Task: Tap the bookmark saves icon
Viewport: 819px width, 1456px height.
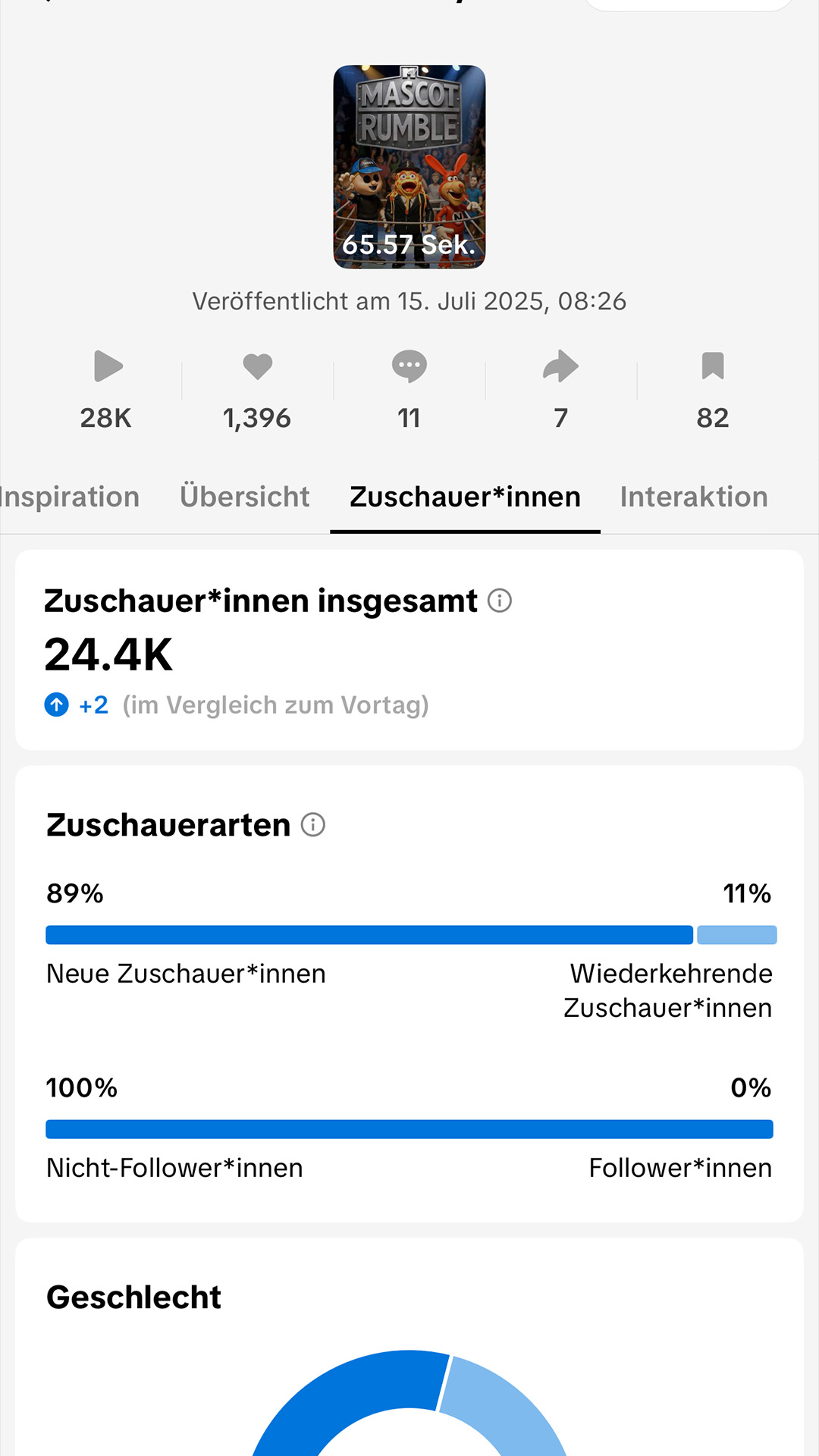Action: click(x=713, y=366)
